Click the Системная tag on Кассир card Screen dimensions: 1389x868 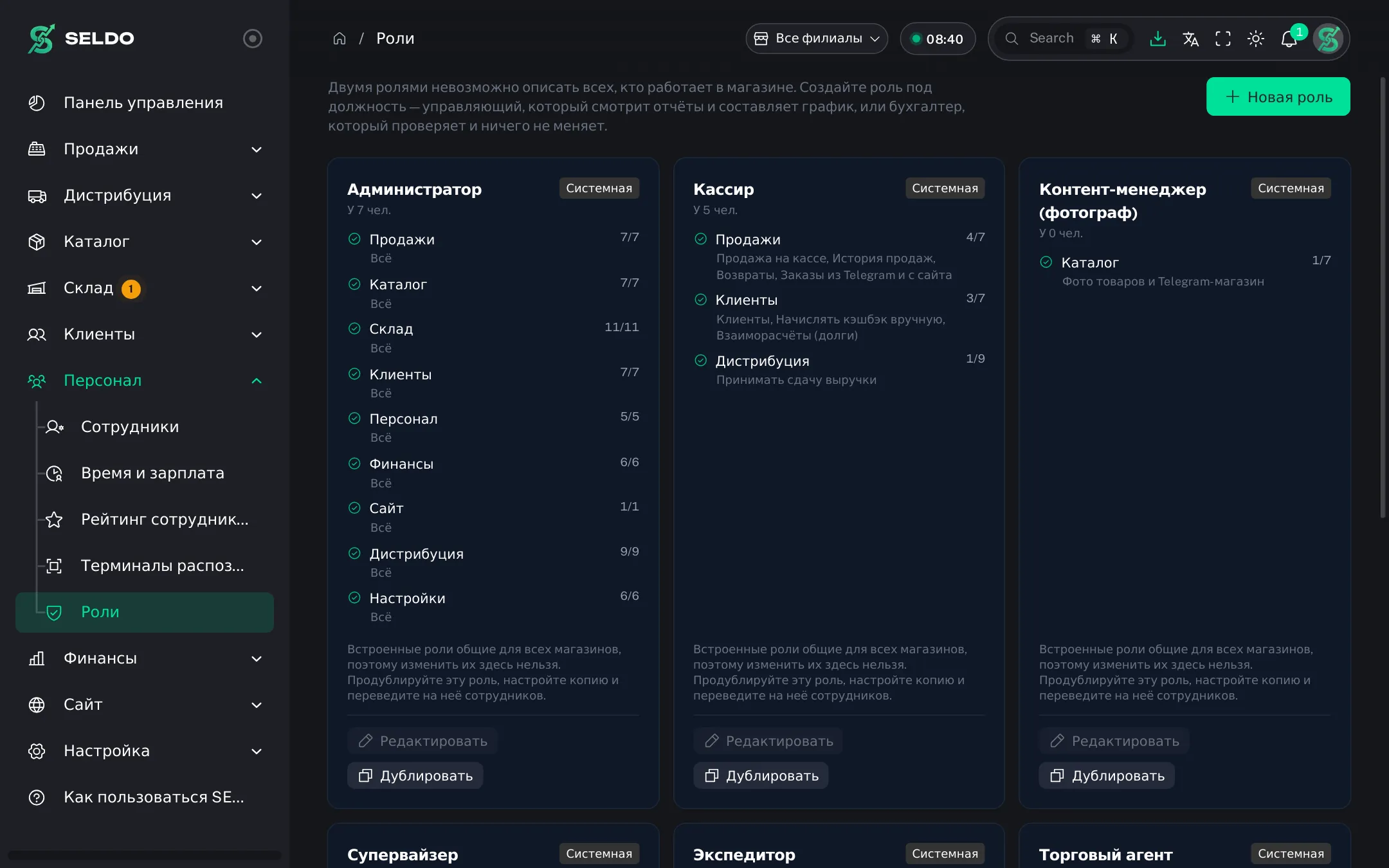click(945, 188)
